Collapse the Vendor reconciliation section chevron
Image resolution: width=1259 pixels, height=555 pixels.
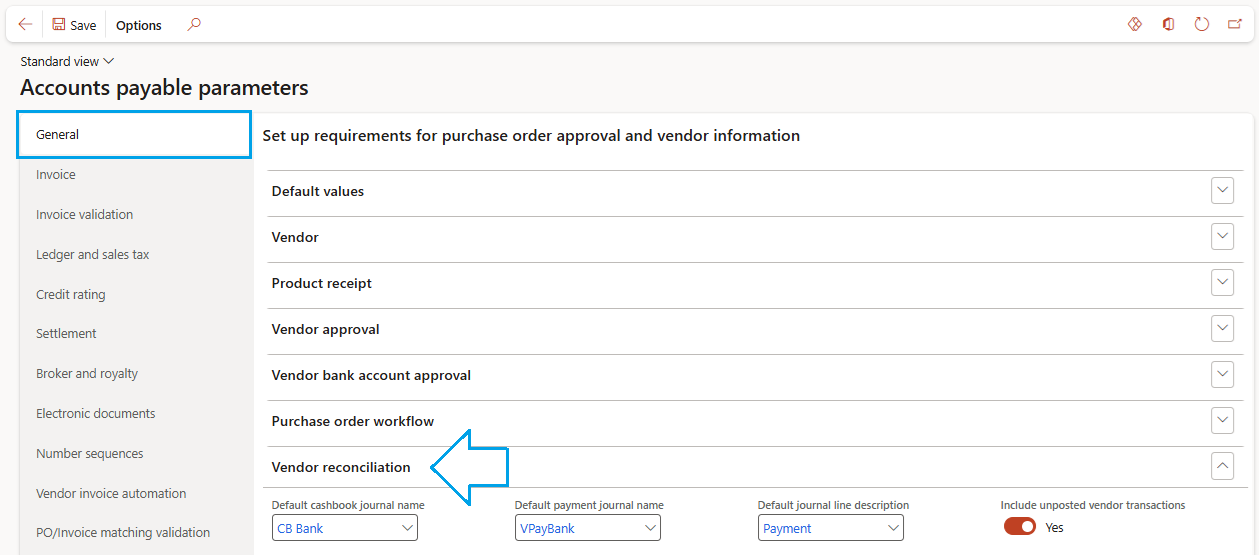click(1222, 467)
